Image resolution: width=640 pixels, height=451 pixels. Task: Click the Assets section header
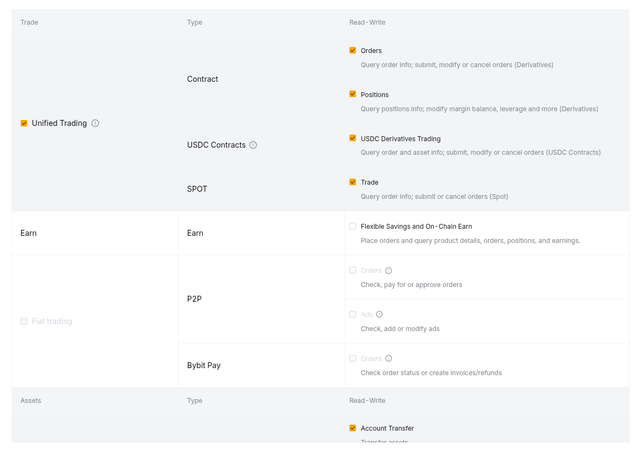coord(31,400)
